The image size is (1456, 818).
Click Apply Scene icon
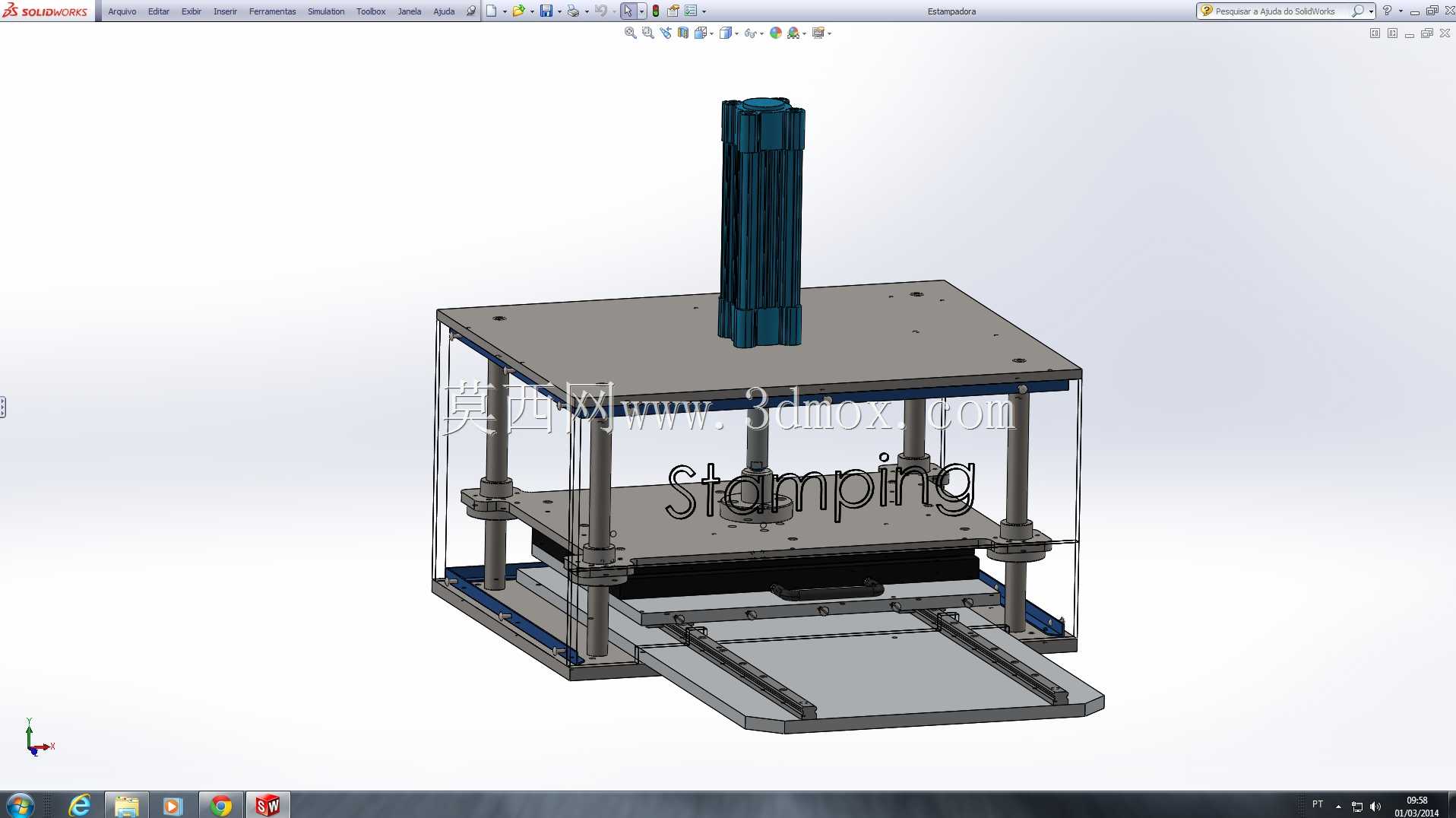point(793,33)
